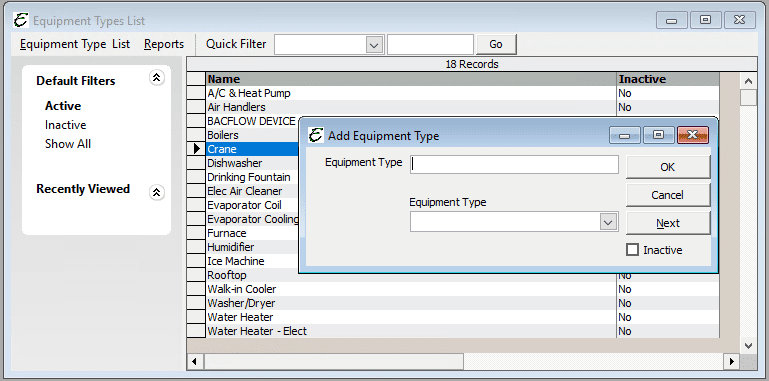769x381 pixels.
Task: Open the Quick Filter dropdown
Action: coord(375,45)
